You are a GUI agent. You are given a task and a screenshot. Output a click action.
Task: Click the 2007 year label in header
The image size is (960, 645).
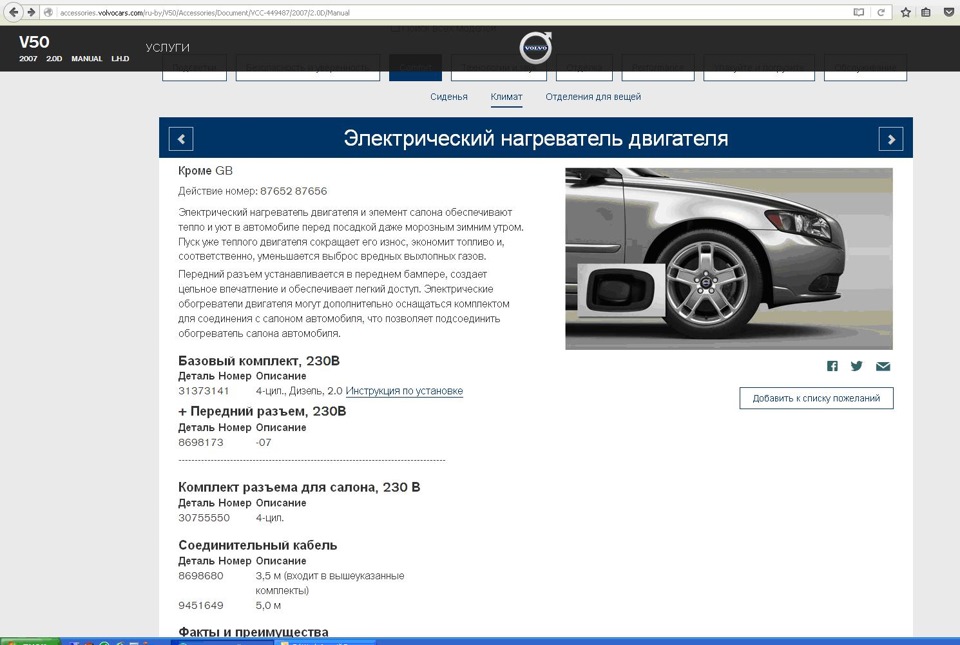pyautogui.click(x=28, y=59)
